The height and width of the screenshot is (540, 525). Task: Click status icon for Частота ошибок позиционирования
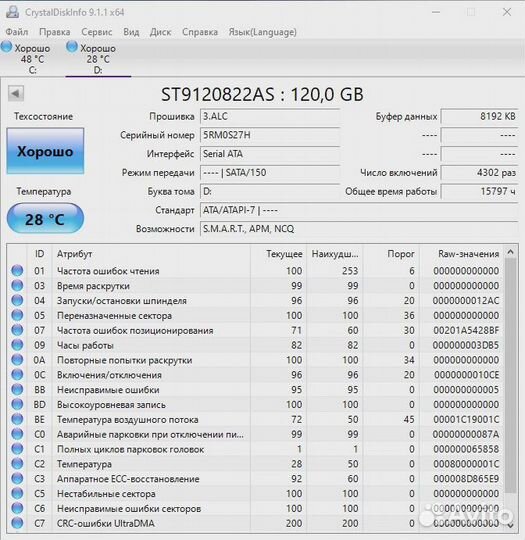[x=17, y=330]
